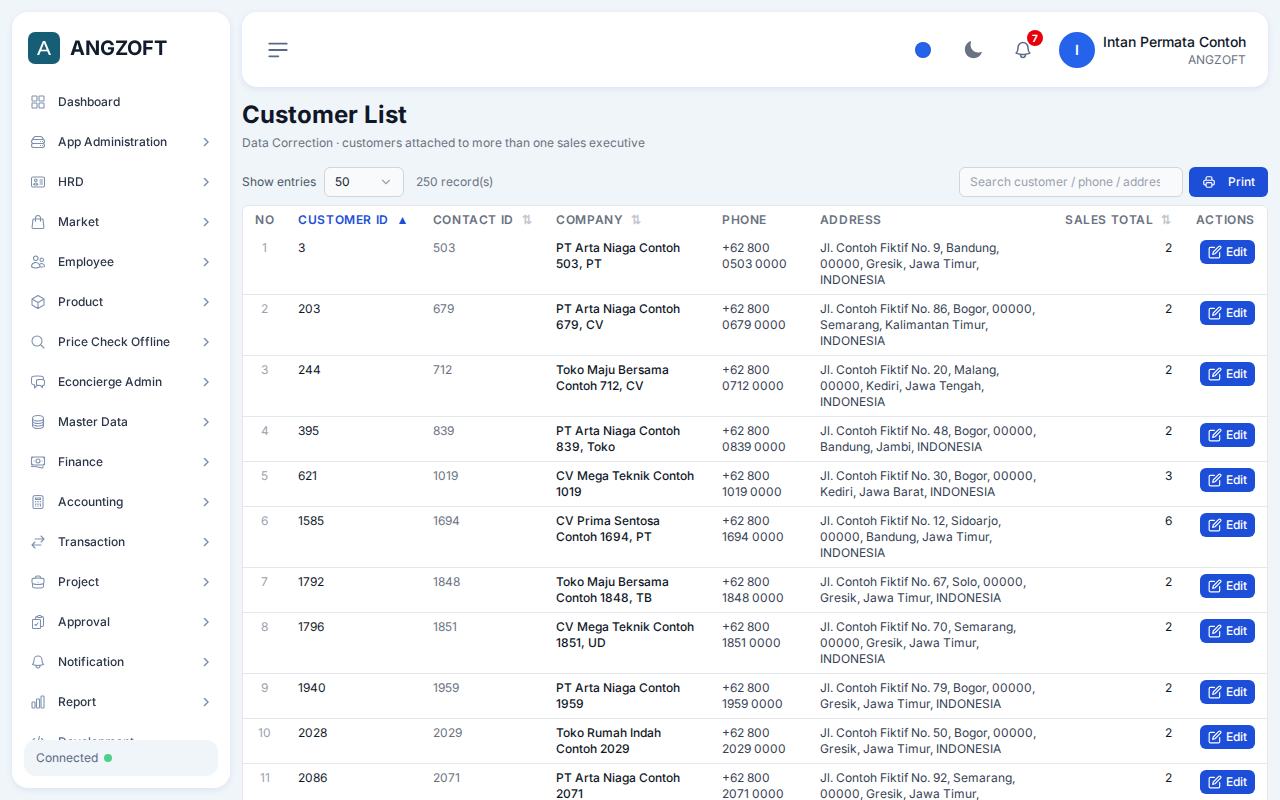Toggle the hamburger sidebar menu
Screen dimensions: 1280x800
(x=278, y=50)
